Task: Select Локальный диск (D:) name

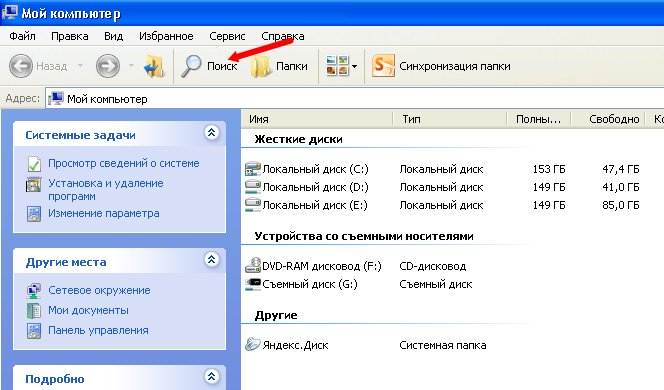Action: (315, 187)
